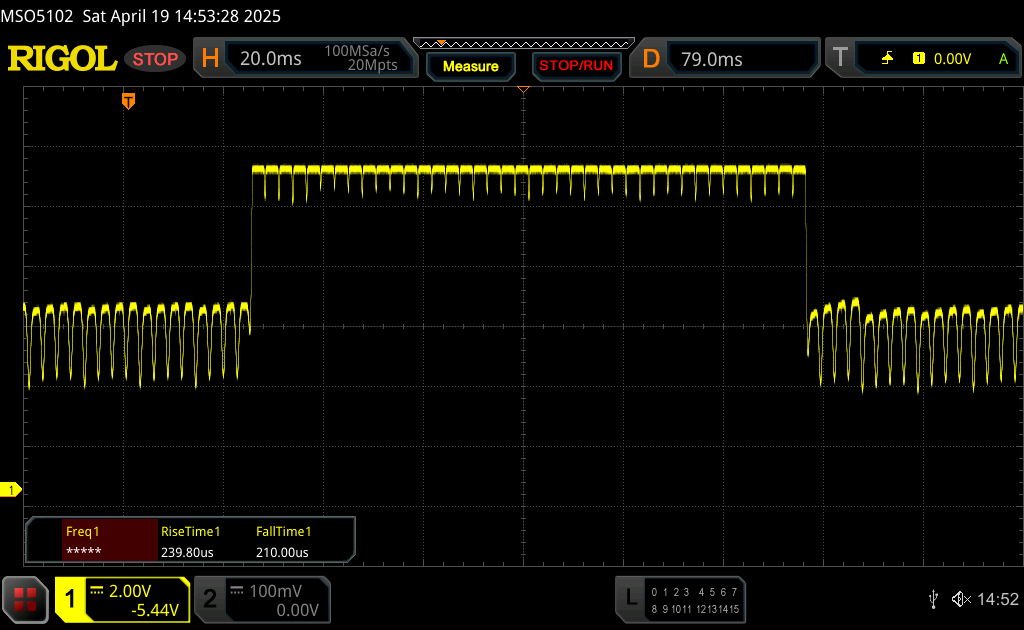Click the waveform memory position bar
This screenshot has width=1024, height=630.
(523, 43)
